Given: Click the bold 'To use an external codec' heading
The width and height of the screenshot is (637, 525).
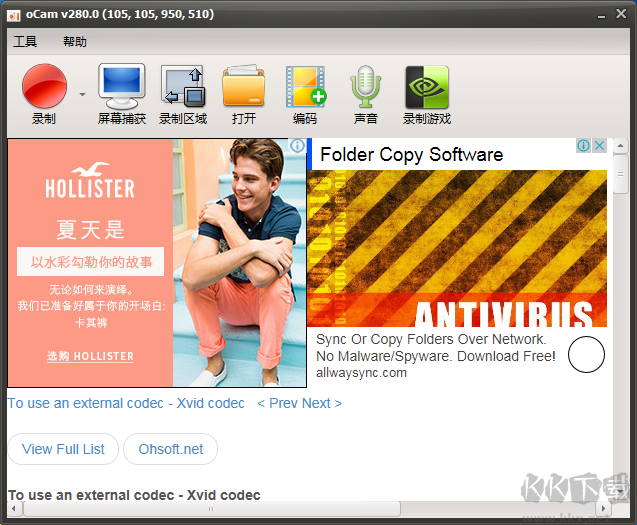Looking at the screenshot, I should click(134, 495).
